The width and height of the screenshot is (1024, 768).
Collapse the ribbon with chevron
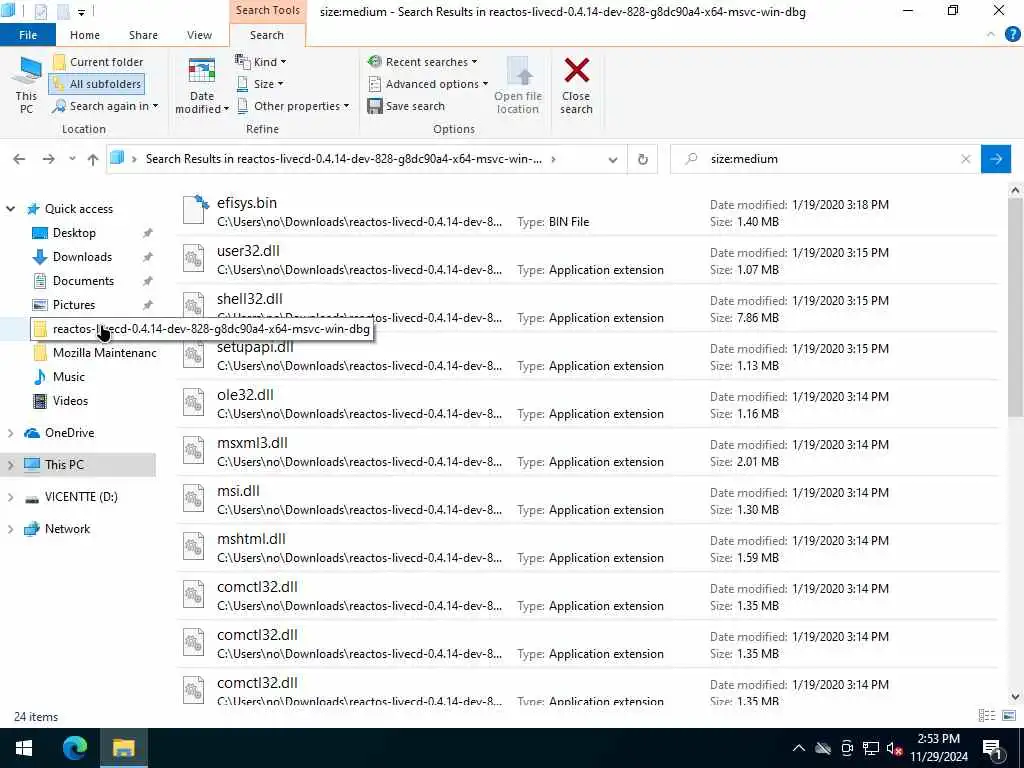coord(991,35)
